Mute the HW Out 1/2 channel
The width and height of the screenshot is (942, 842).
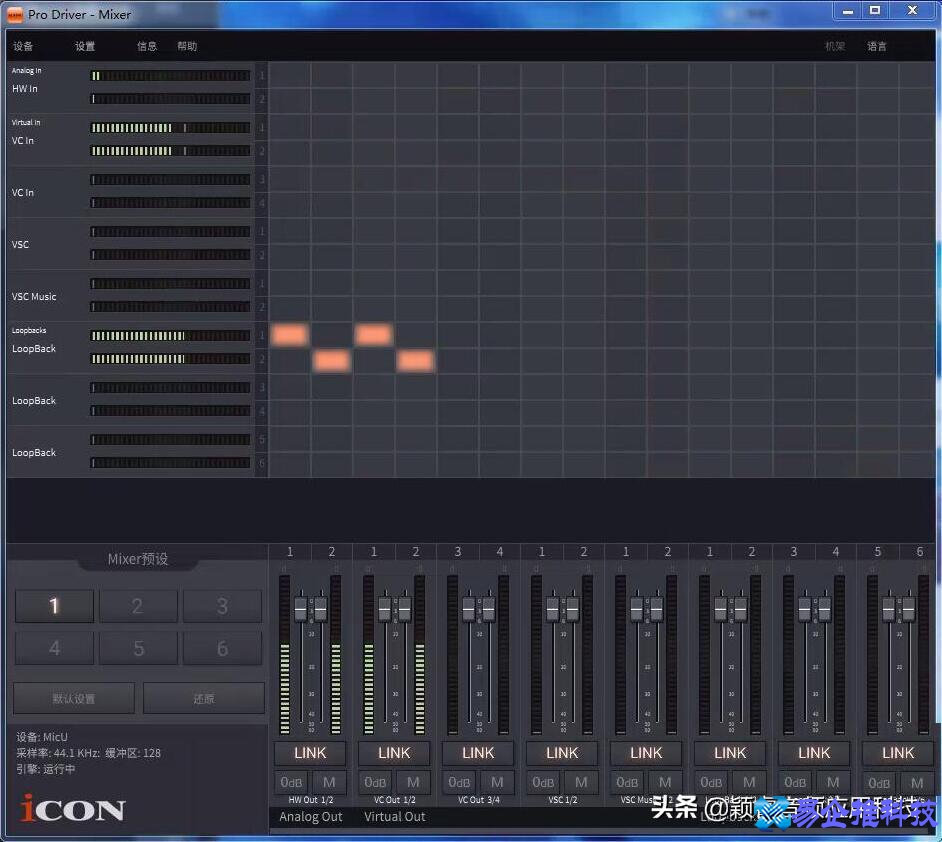[329, 782]
